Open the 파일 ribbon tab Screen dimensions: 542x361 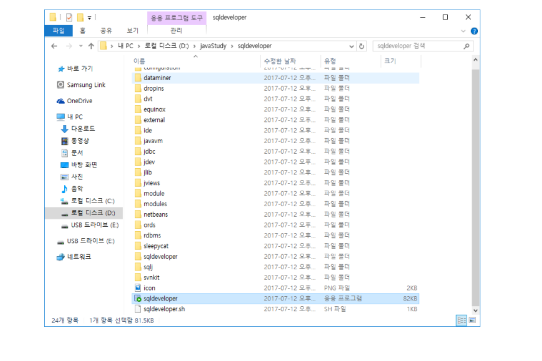pyautogui.click(x=58, y=31)
